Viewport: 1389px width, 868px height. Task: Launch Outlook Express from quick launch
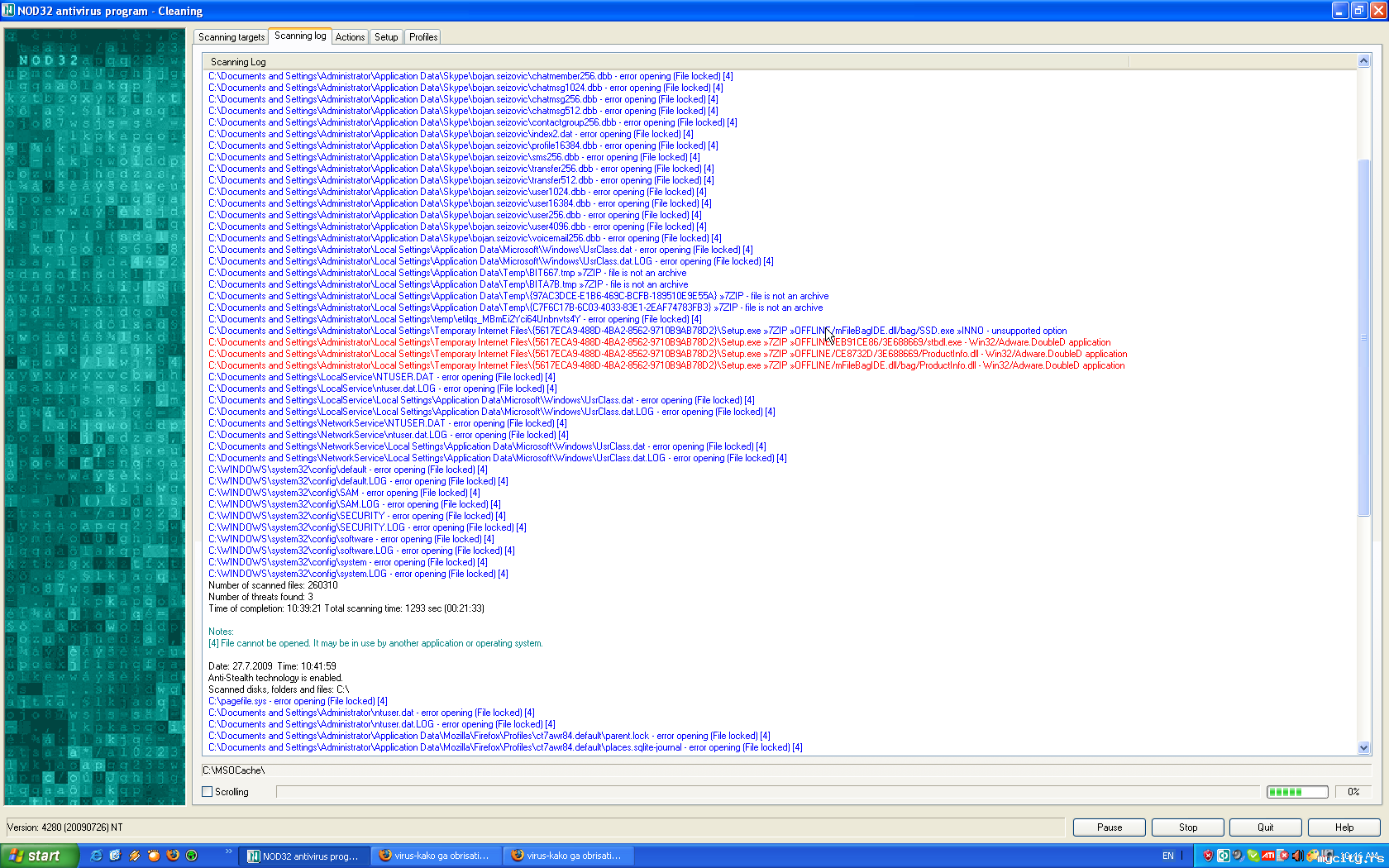click(115, 856)
